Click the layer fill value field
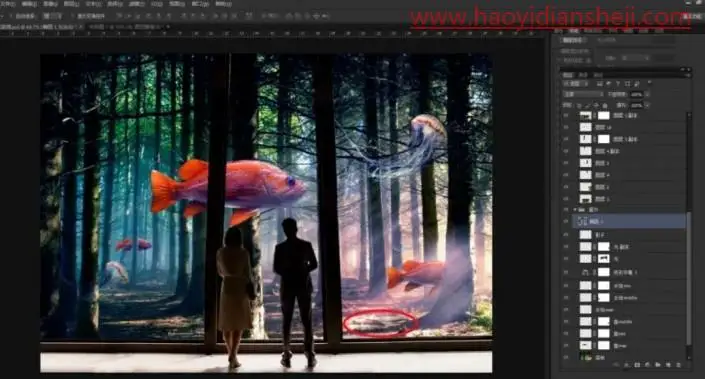 click(637, 105)
